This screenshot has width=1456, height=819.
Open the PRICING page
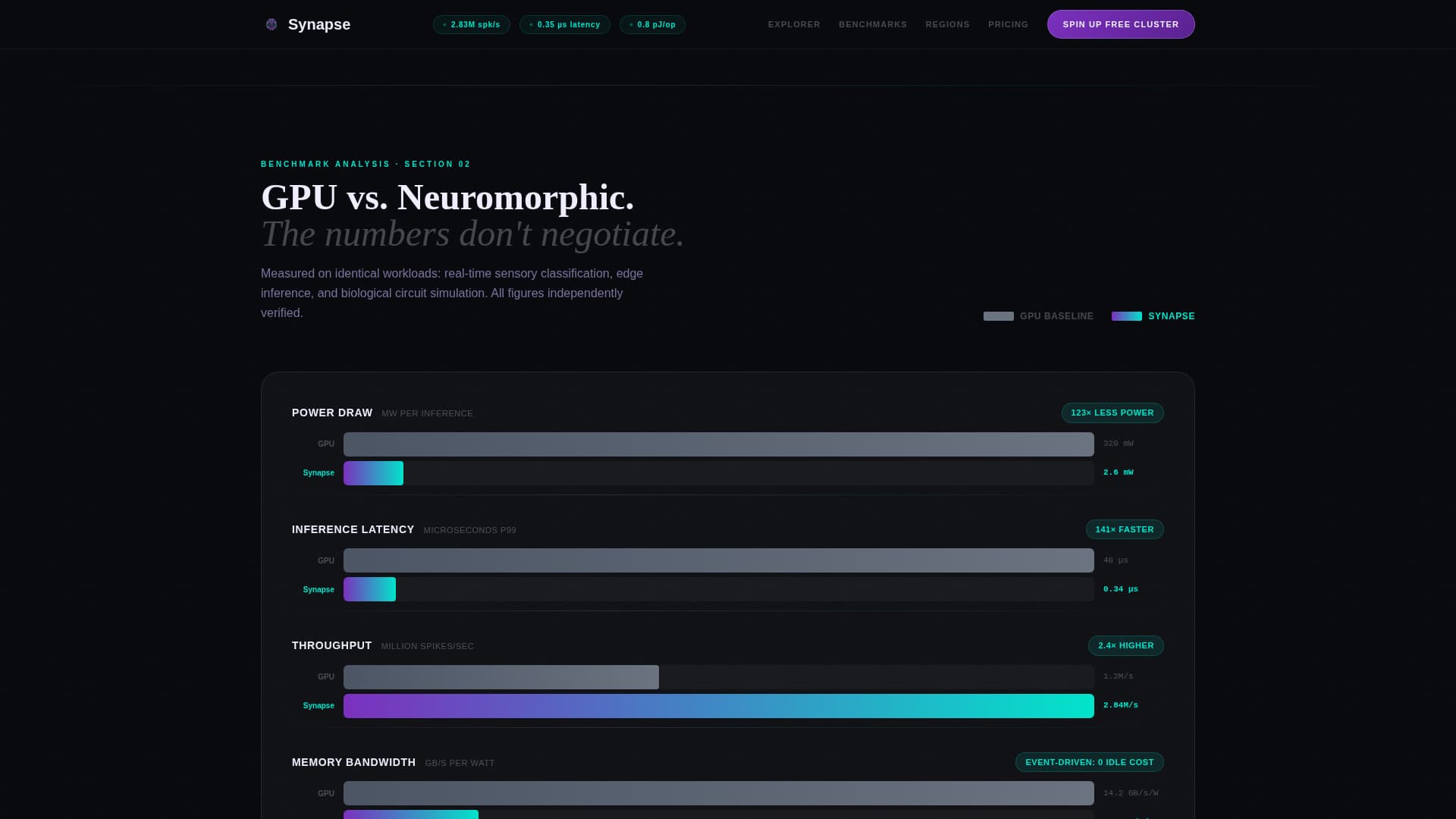coord(1008,24)
